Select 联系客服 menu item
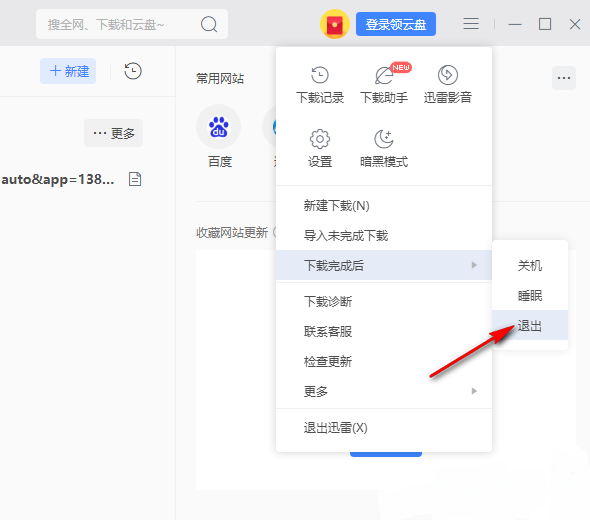 [384, 332]
